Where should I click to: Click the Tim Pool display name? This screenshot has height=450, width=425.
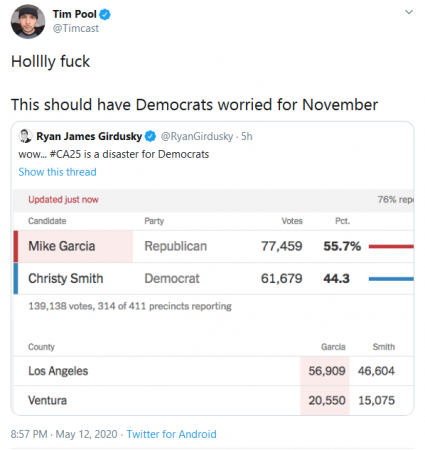click(75, 14)
